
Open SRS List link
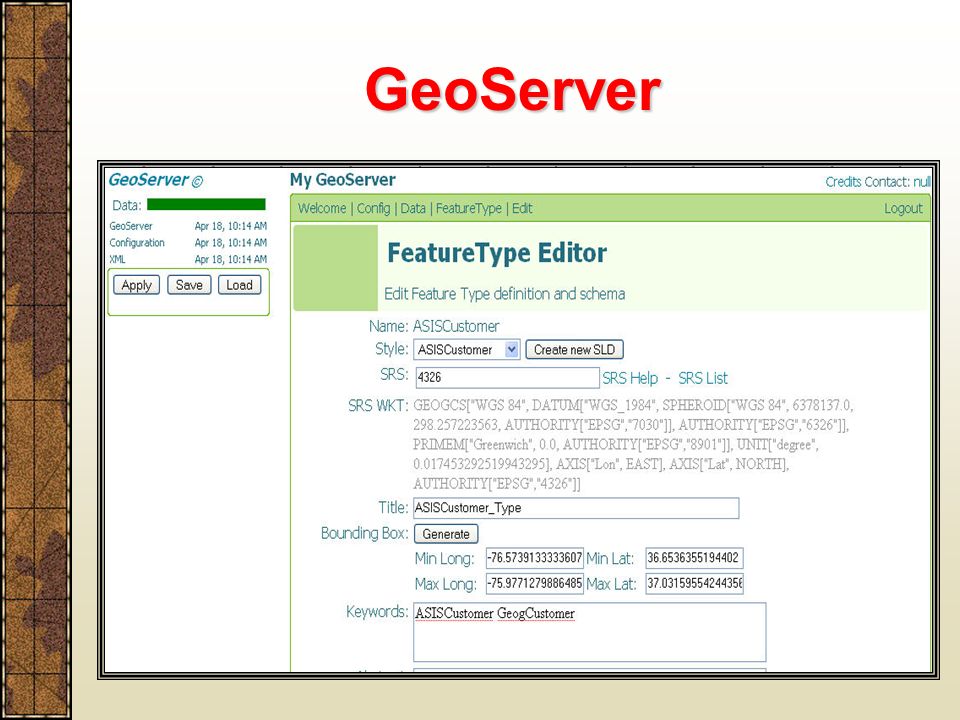(x=703, y=378)
